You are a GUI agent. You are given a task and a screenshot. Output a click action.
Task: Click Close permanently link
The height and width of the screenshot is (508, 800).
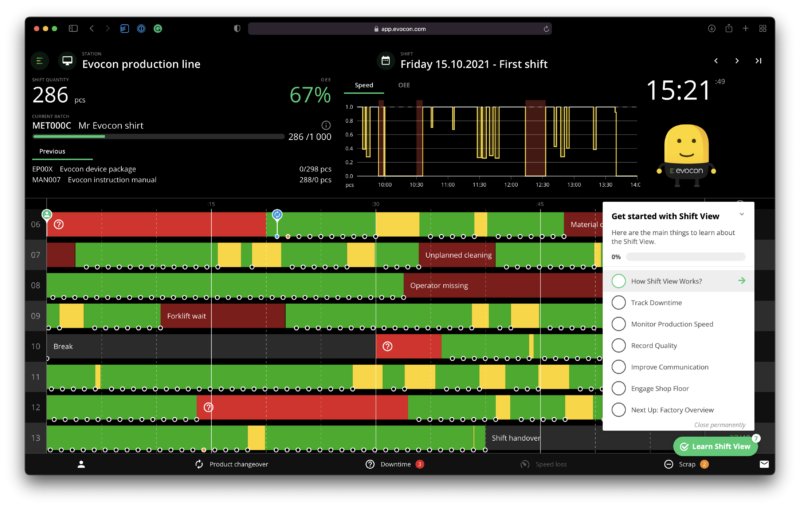pos(719,425)
